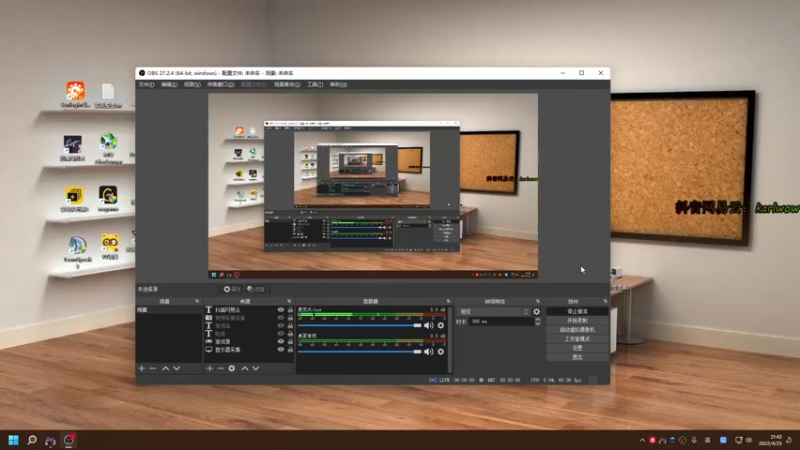The height and width of the screenshot is (450, 800).
Task: Click the 属性 properties button above docks
Action: point(232,289)
